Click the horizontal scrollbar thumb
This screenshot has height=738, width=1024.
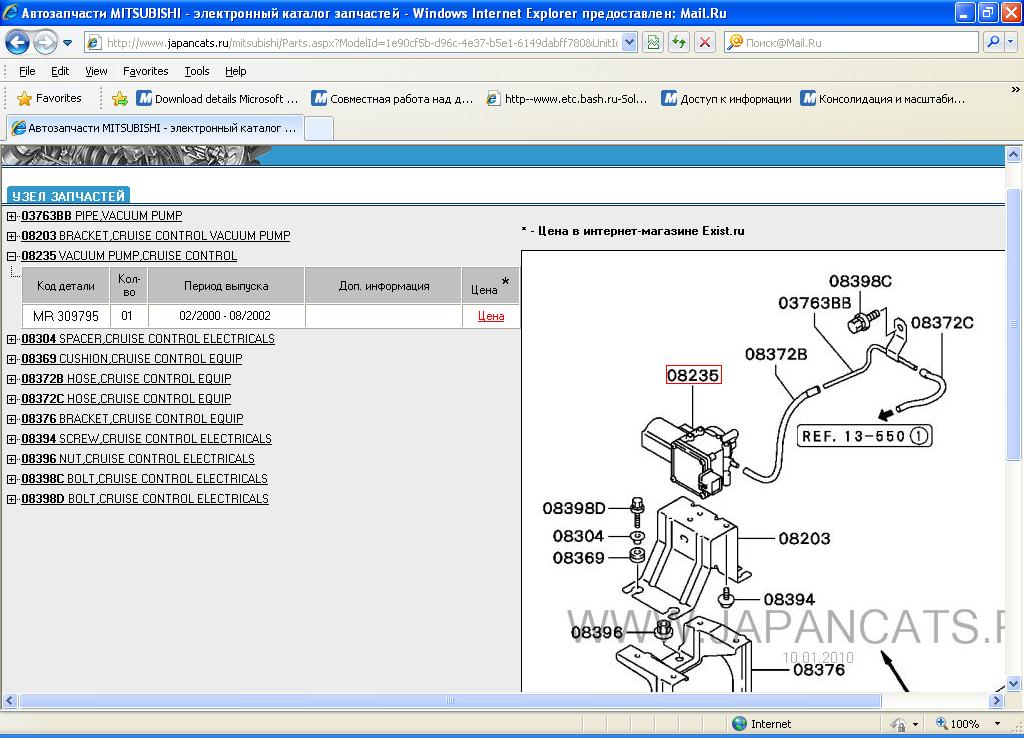450,701
